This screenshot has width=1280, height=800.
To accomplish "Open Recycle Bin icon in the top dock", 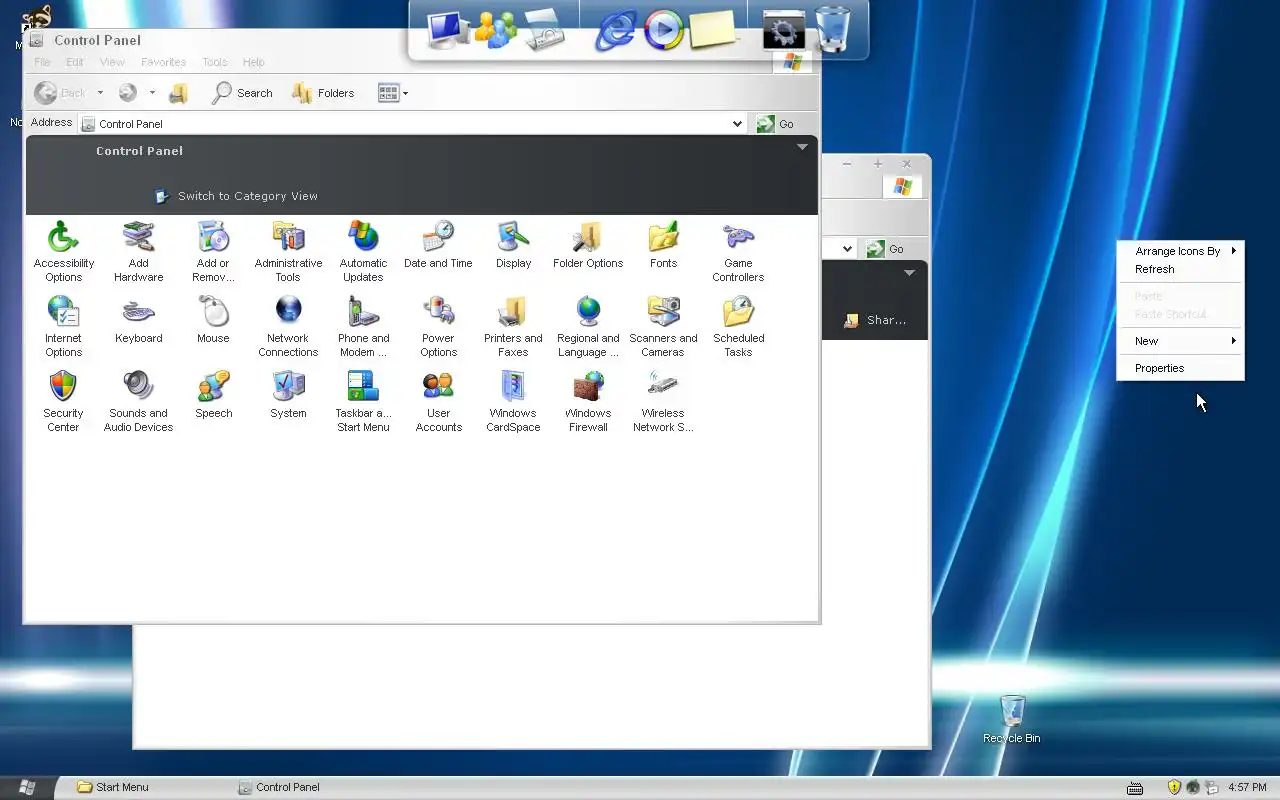I will point(833,28).
